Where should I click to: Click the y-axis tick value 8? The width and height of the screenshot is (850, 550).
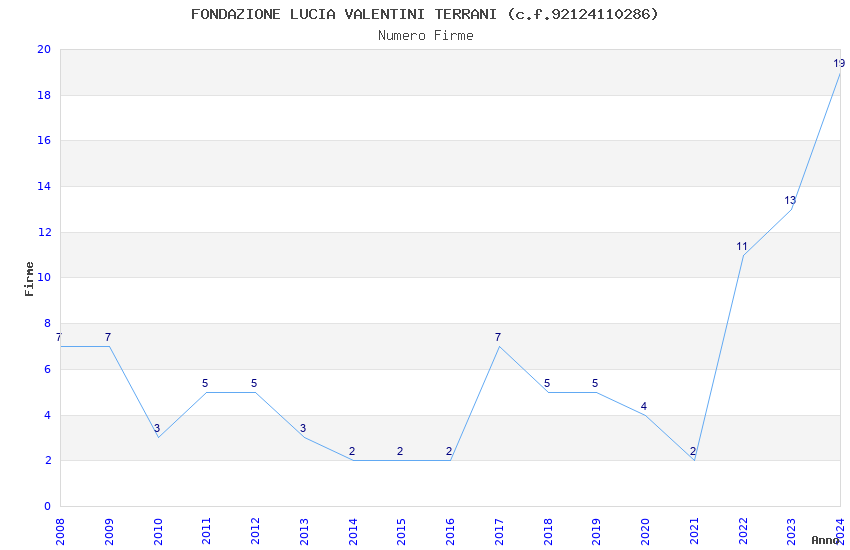[48, 323]
